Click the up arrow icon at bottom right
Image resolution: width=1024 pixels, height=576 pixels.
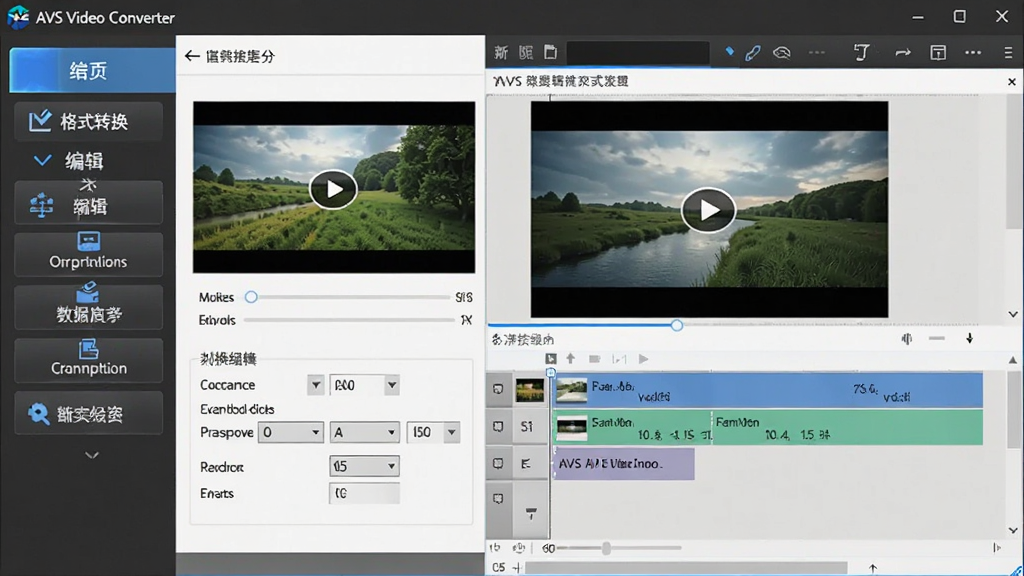click(872, 568)
